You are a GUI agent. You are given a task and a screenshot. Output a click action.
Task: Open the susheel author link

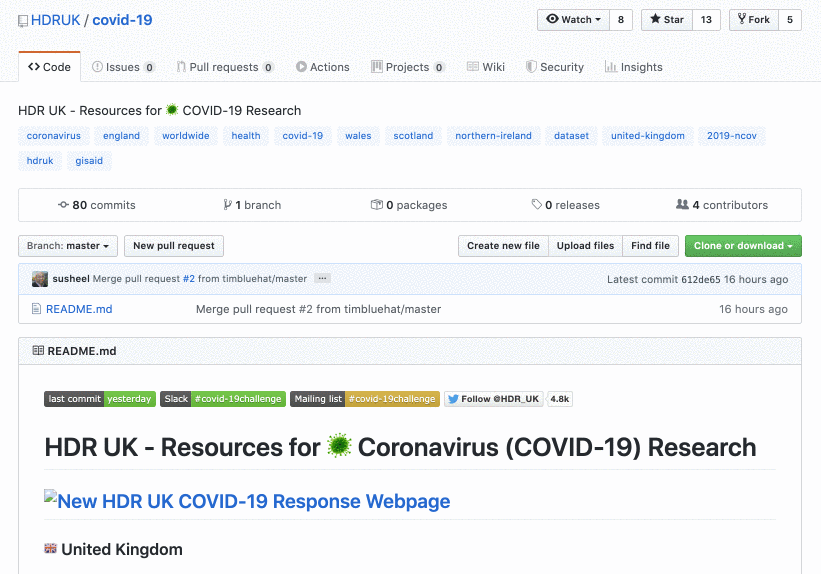point(71,279)
